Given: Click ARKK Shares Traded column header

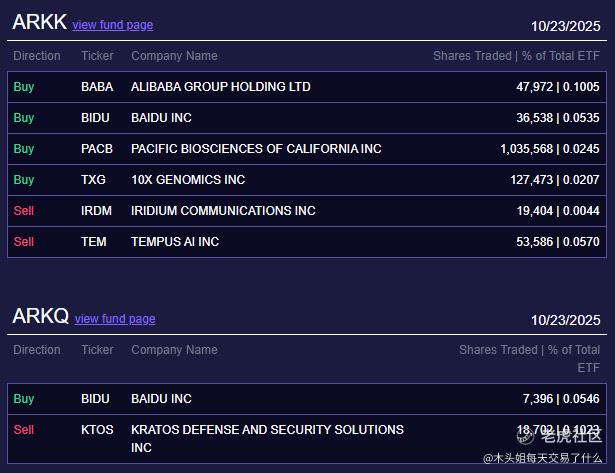Looking at the screenshot, I should [x=516, y=56].
